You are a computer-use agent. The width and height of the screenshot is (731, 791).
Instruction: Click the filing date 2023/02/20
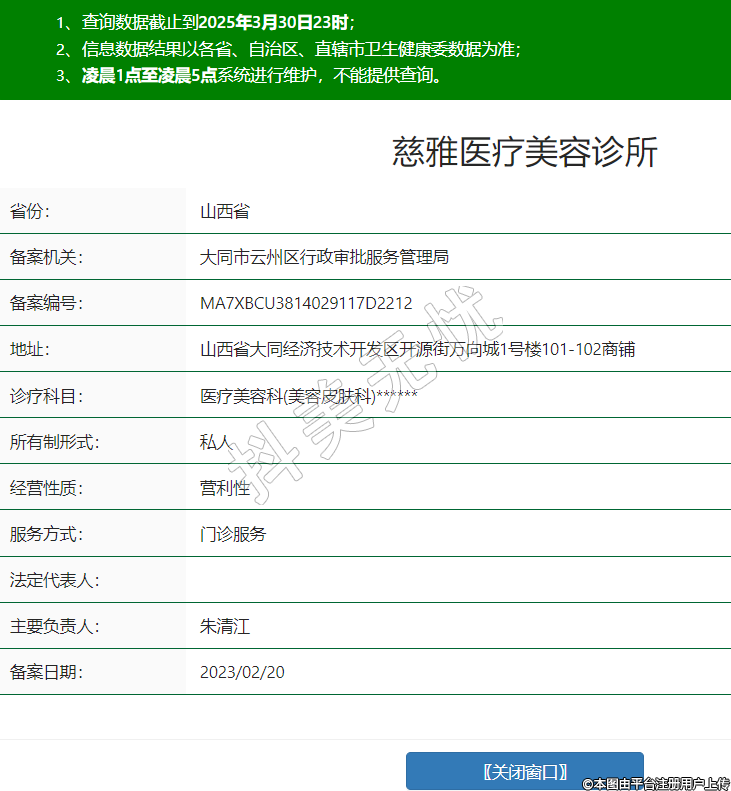pos(242,672)
